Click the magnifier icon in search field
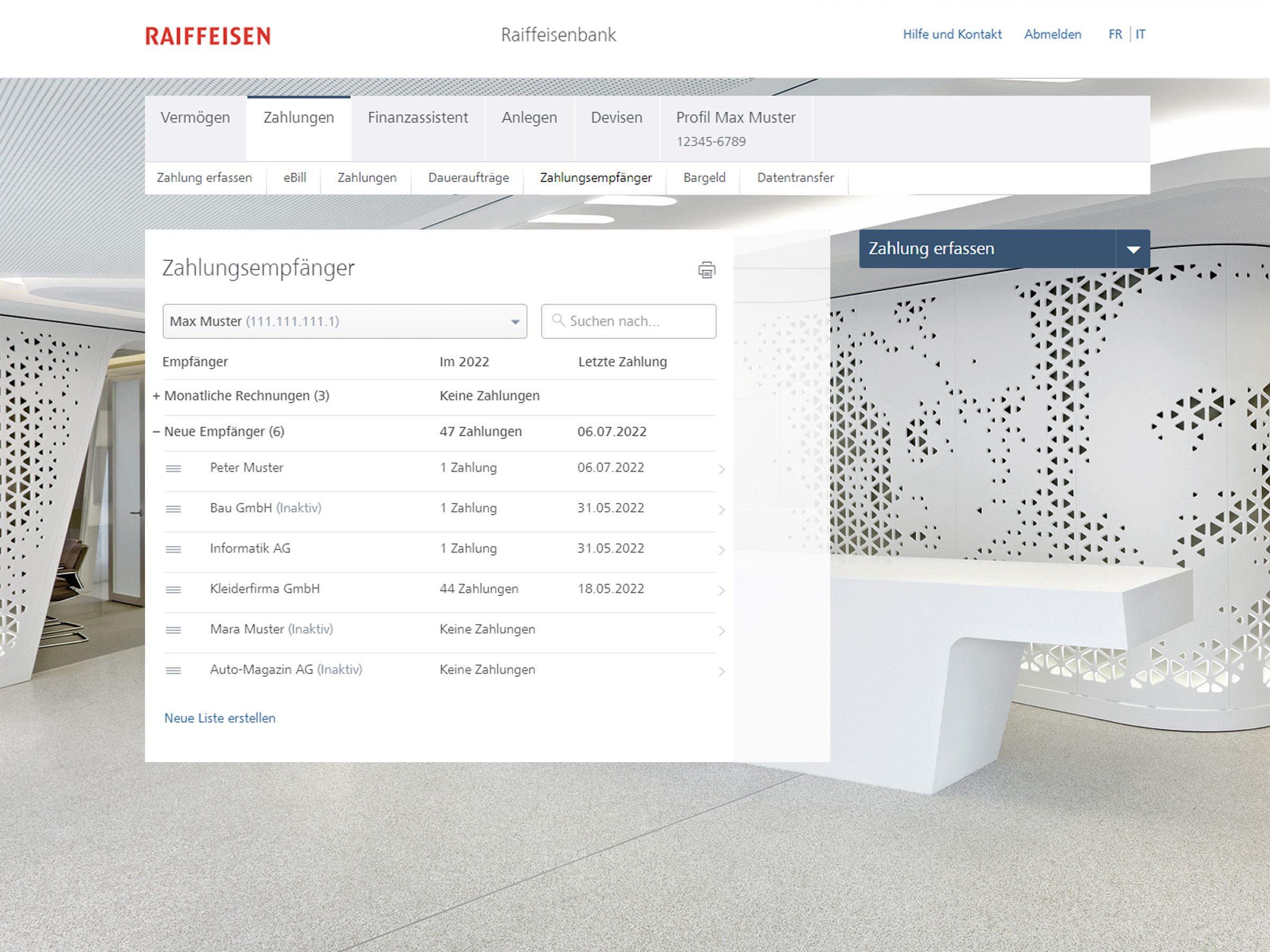 (558, 320)
